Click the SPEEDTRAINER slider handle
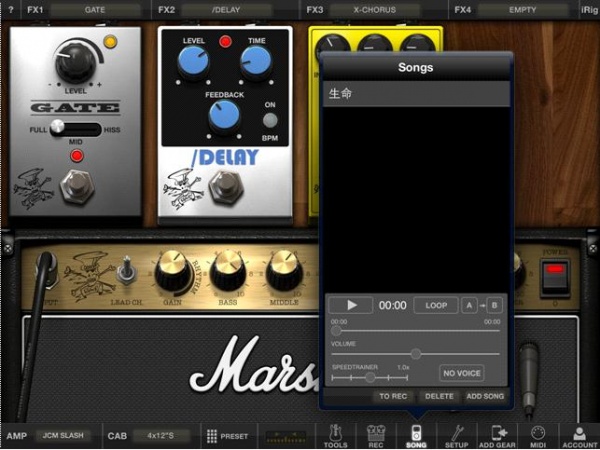This screenshot has width=600, height=450. (x=370, y=378)
